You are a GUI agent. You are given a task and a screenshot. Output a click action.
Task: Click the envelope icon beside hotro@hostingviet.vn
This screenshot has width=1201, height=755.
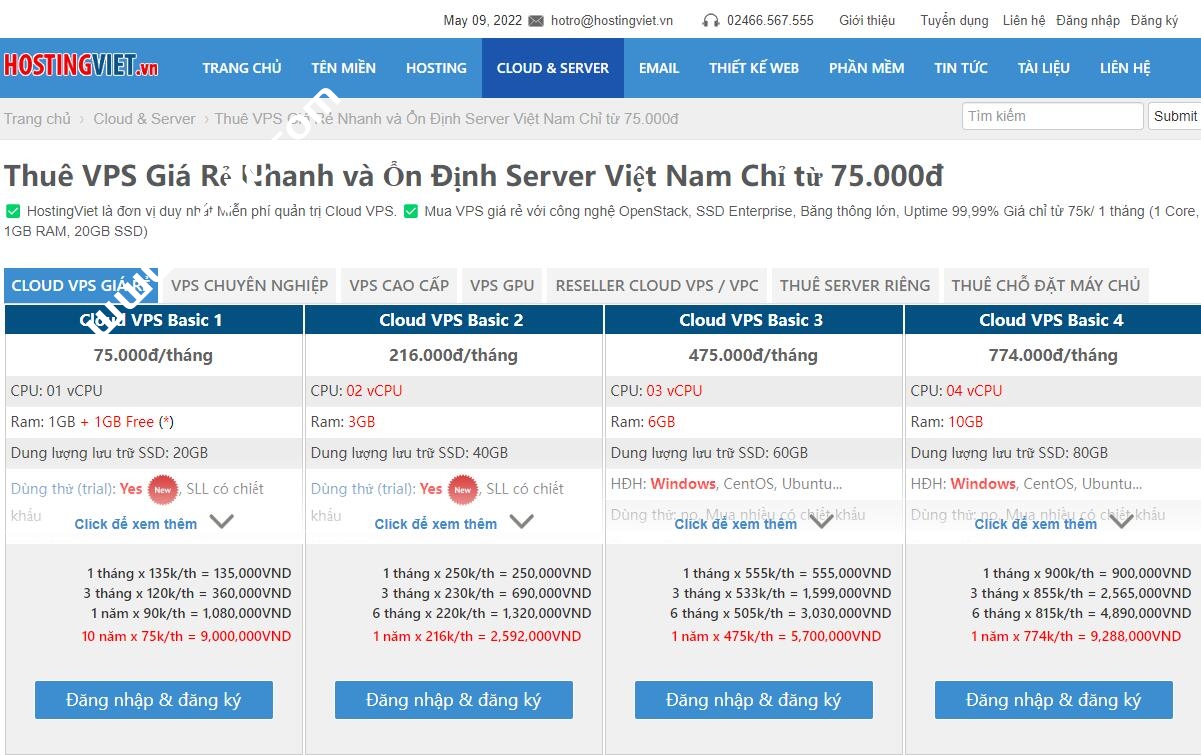click(536, 19)
